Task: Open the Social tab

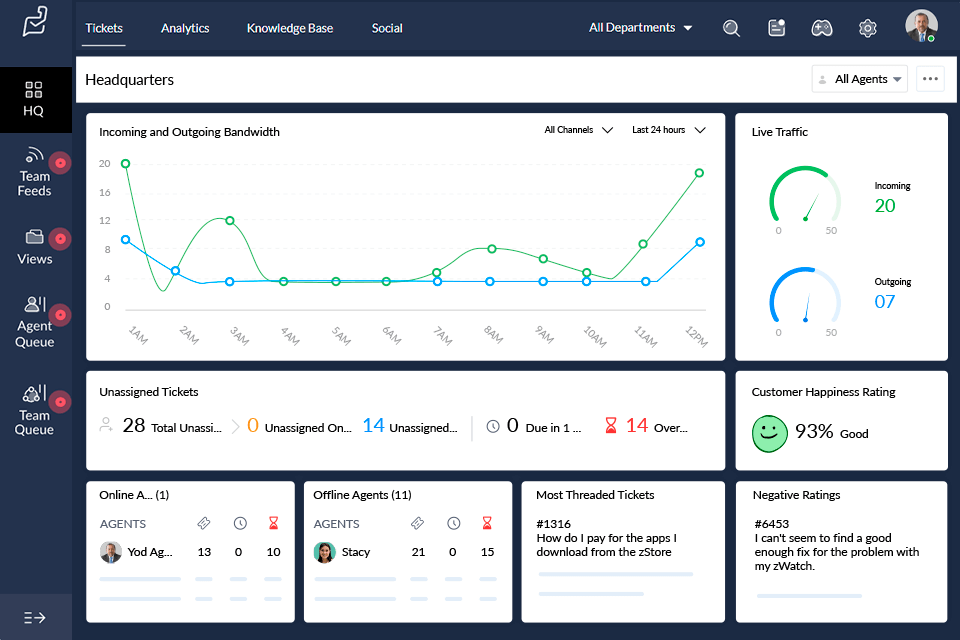Action: (x=387, y=28)
